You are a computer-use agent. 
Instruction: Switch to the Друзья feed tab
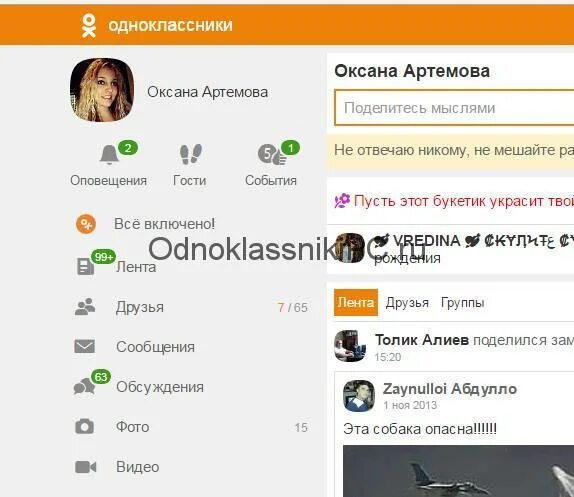click(407, 303)
